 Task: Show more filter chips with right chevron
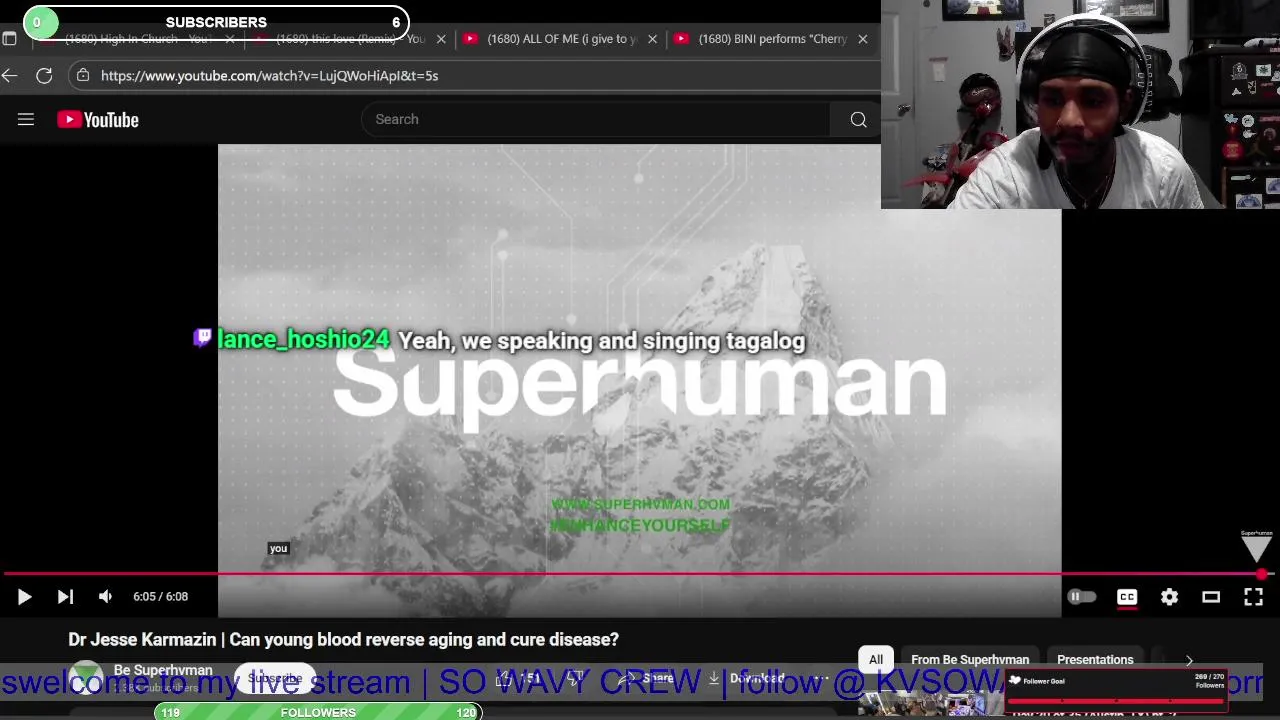coord(1189,660)
